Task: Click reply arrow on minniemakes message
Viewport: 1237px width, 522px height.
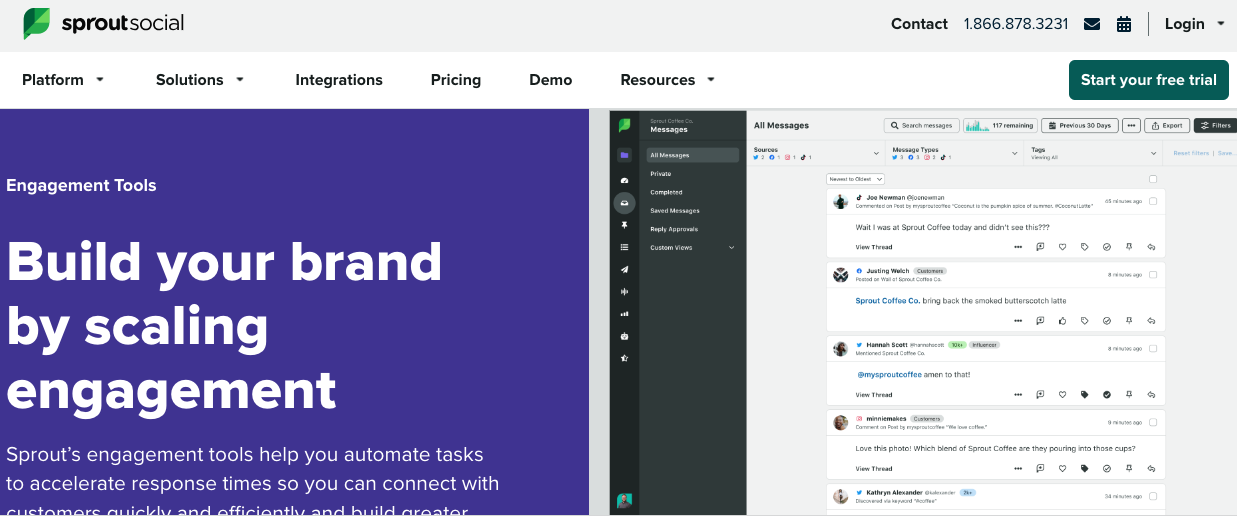Action: click(x=1151, y=468)
